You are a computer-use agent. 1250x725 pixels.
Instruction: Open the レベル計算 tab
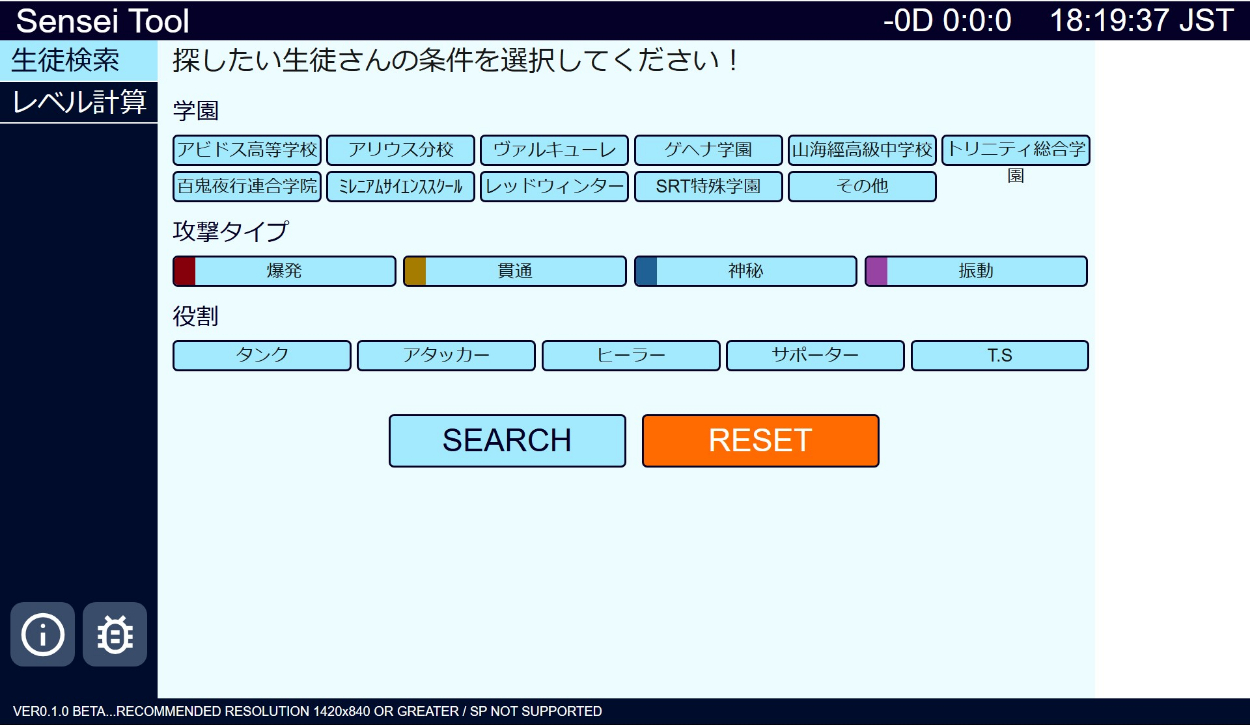pyautogui.click(x=79, y=102)
